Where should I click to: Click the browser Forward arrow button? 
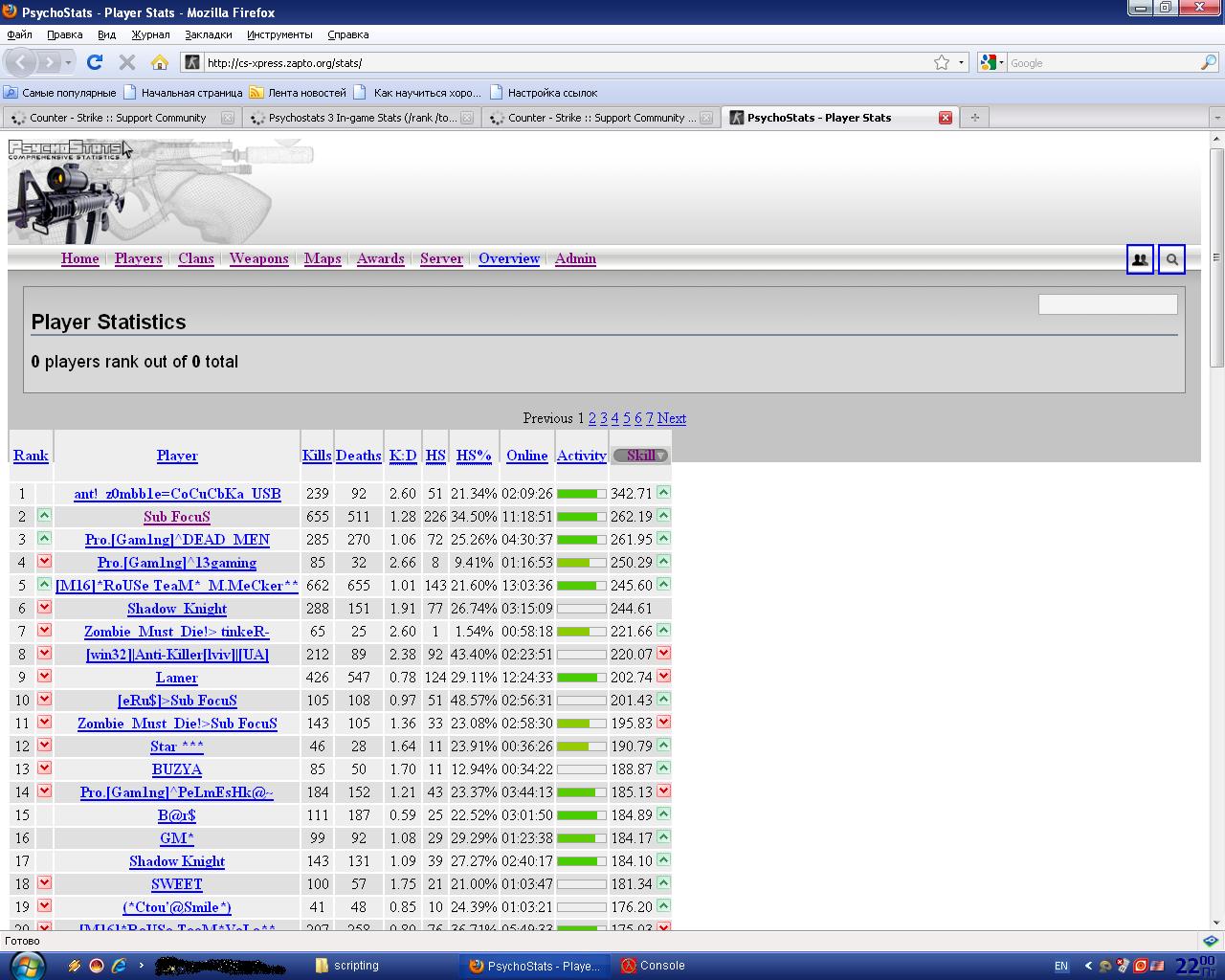point(49,62)
